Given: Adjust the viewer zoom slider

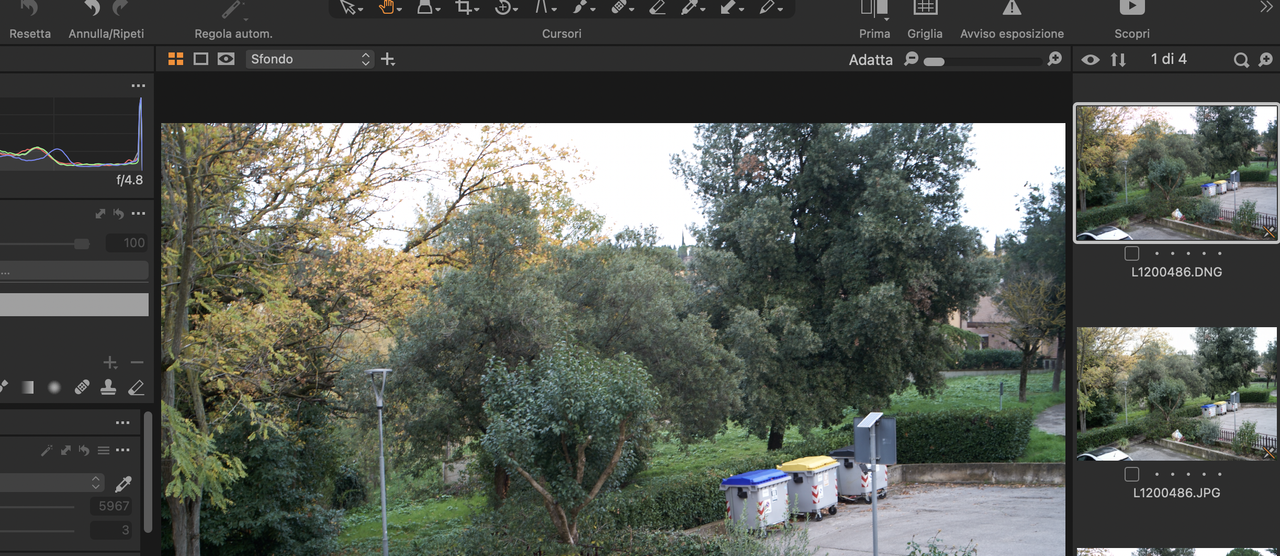Looking at the screenshot, I should pyautogui.click(x=983, y=62).
